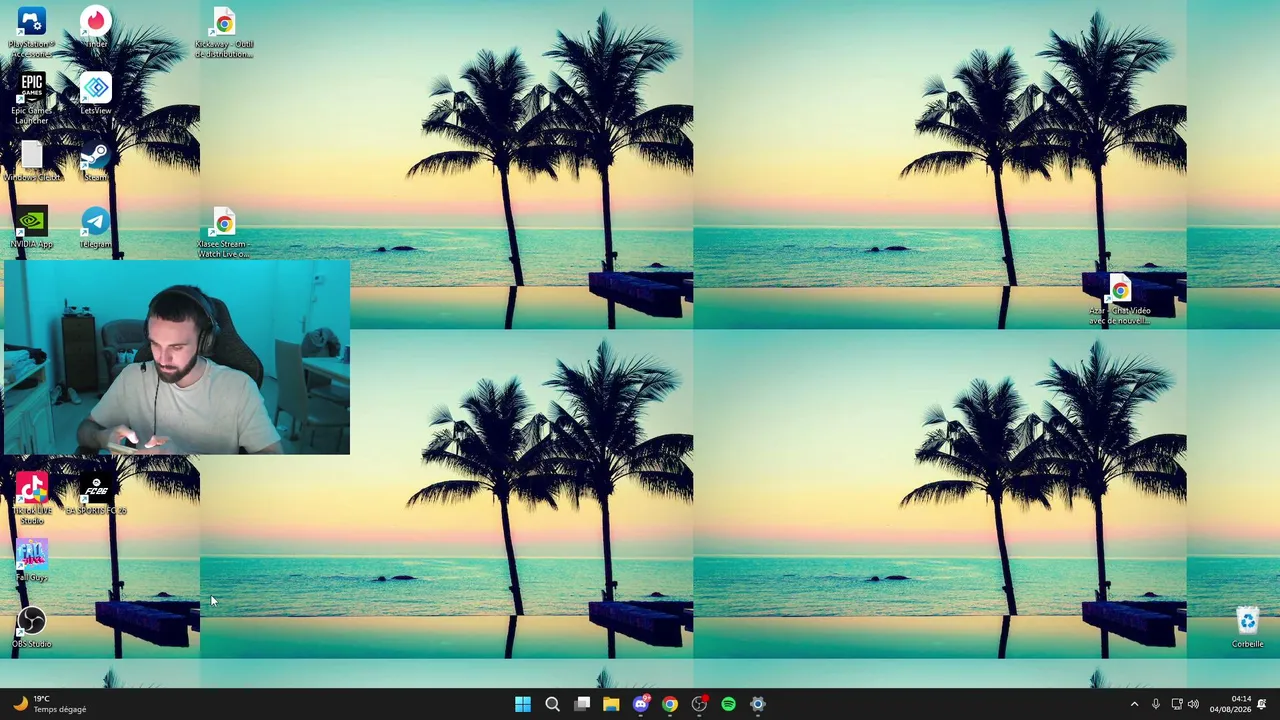Open the PlayStation Accessories desktop shortcut

click(x=32, y=31)
